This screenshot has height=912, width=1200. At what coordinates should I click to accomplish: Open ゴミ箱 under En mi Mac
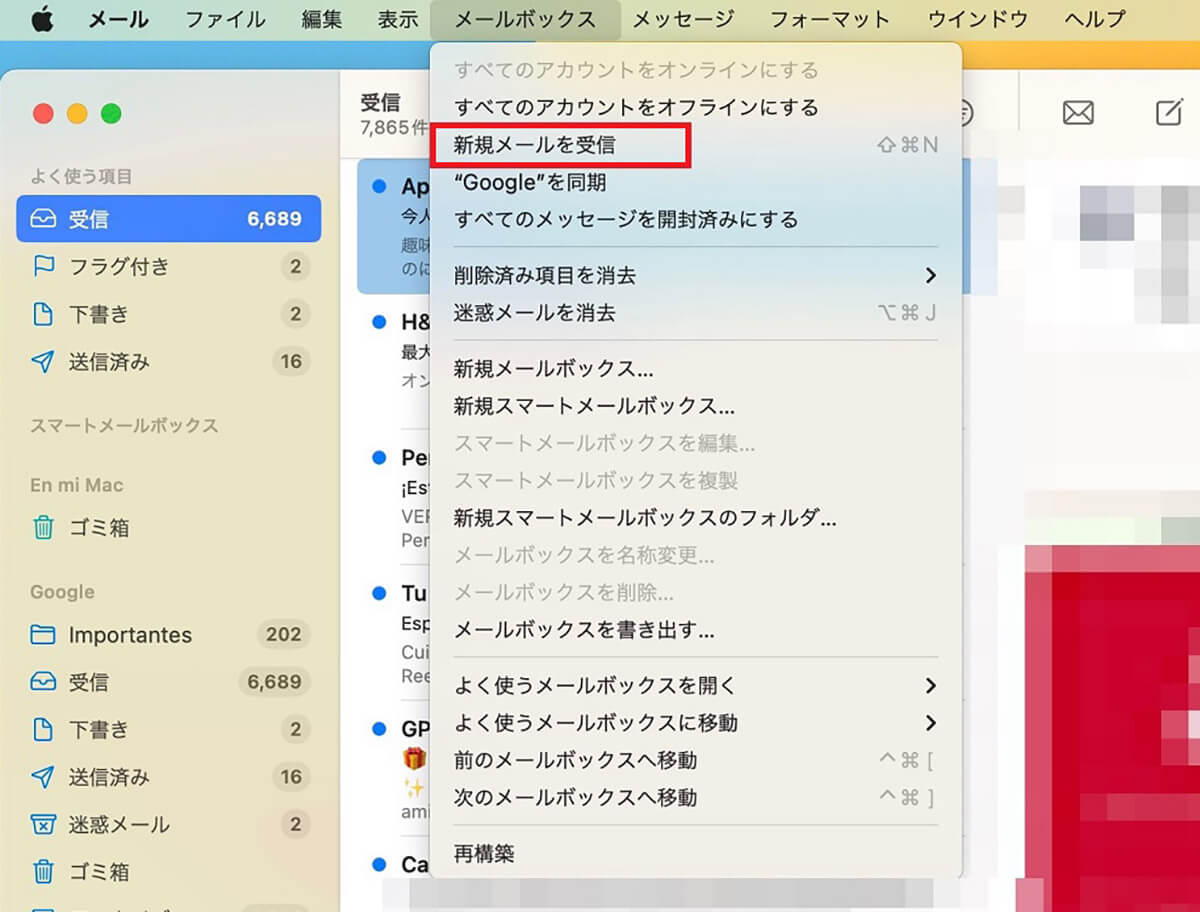click(x=168, y=527)
